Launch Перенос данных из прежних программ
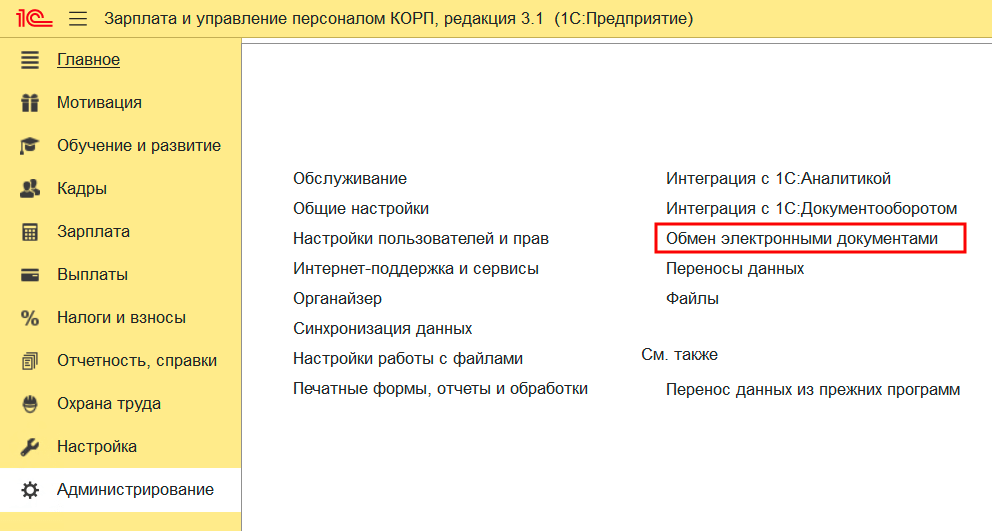Screen dimensions: 992x531 (x=812, y=389)
